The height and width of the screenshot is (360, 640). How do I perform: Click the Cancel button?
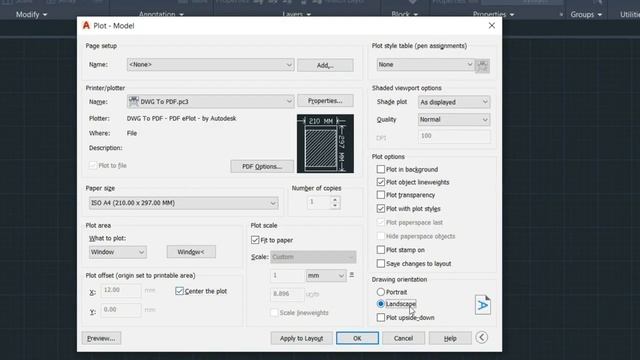click(403, 338)
